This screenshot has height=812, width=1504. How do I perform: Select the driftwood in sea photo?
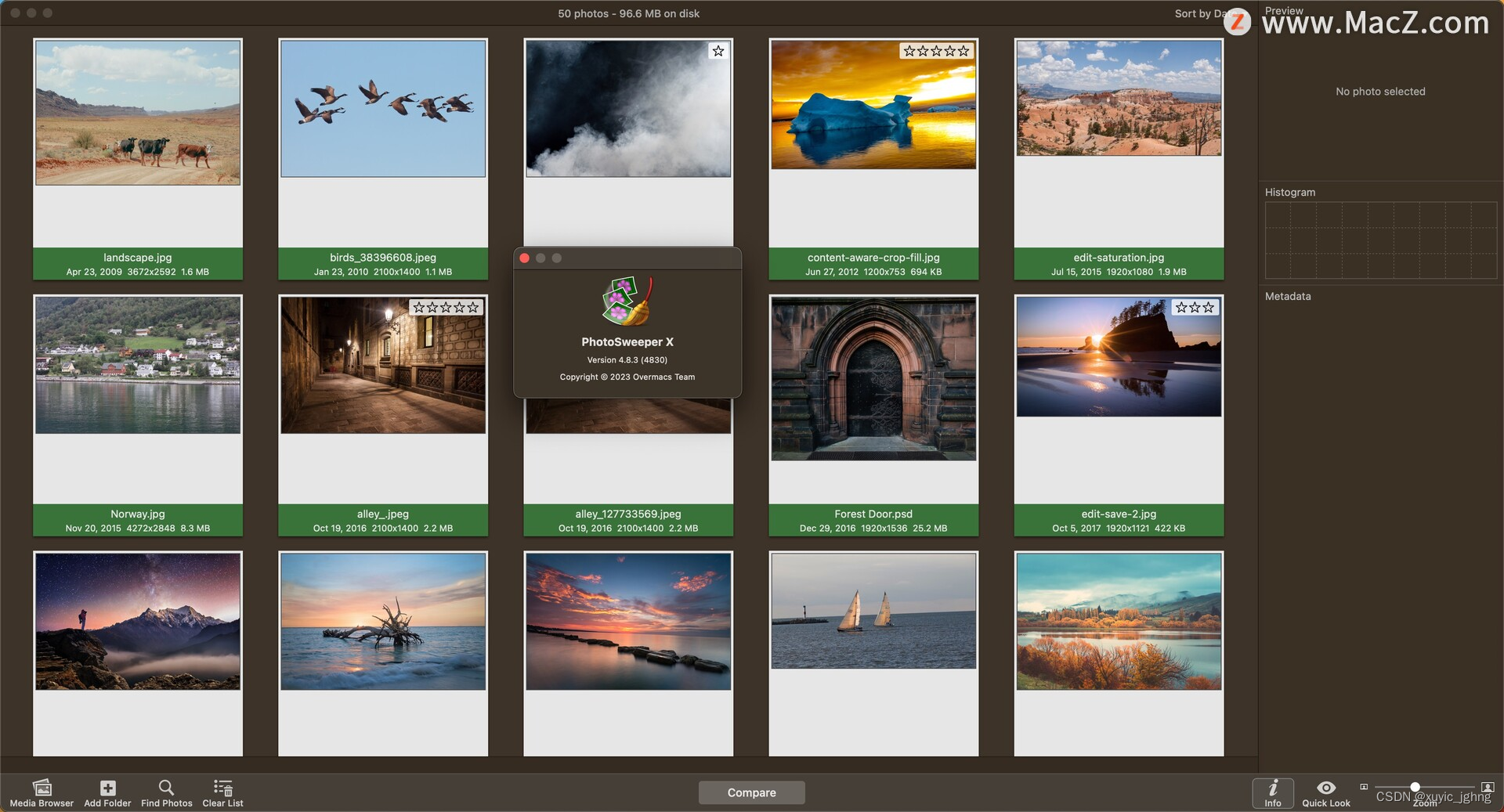[x=383, y=622]
